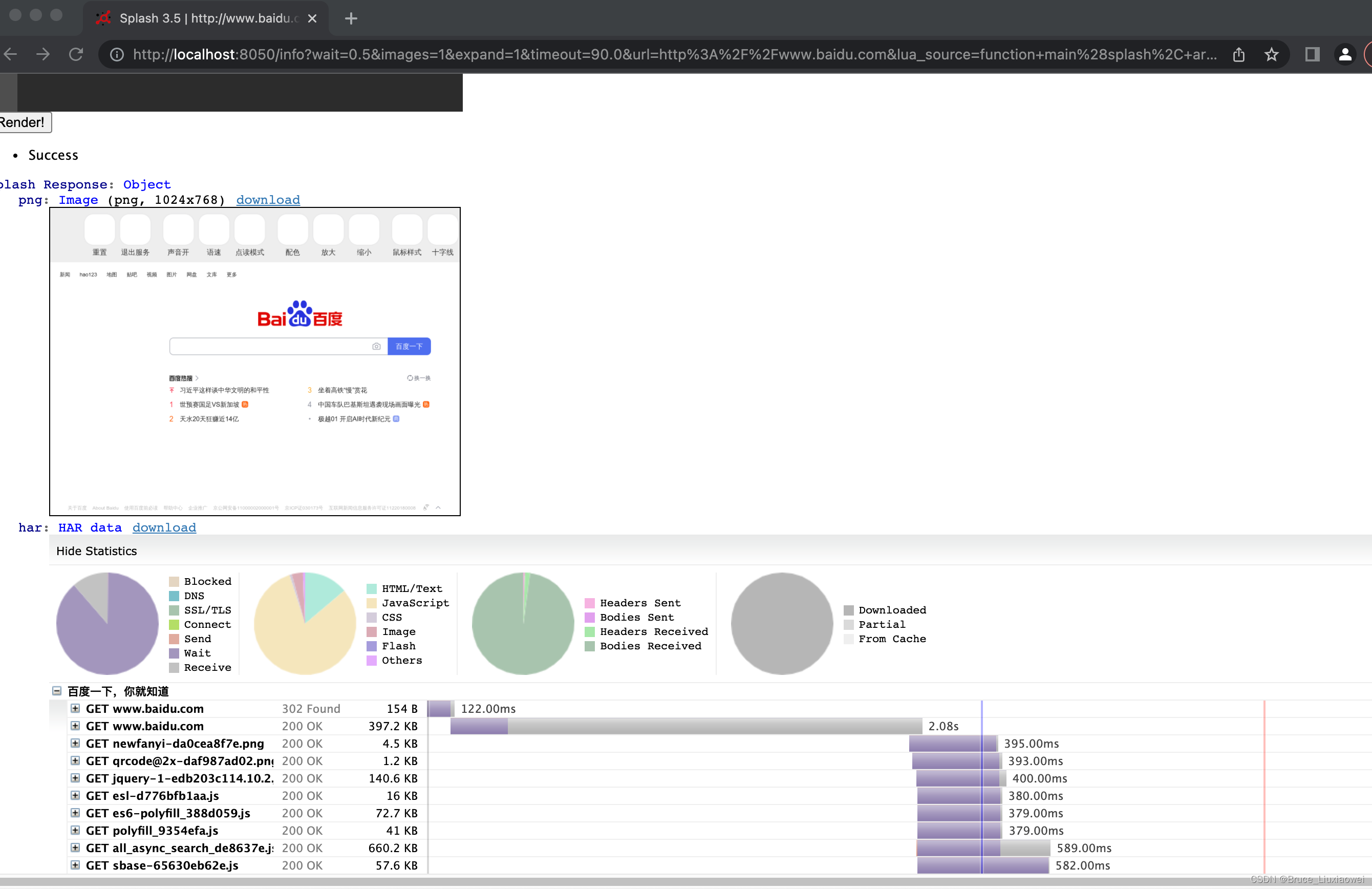
Task: Expand the 302 Found www.baidu.com request
Action: tap(76, 708)
